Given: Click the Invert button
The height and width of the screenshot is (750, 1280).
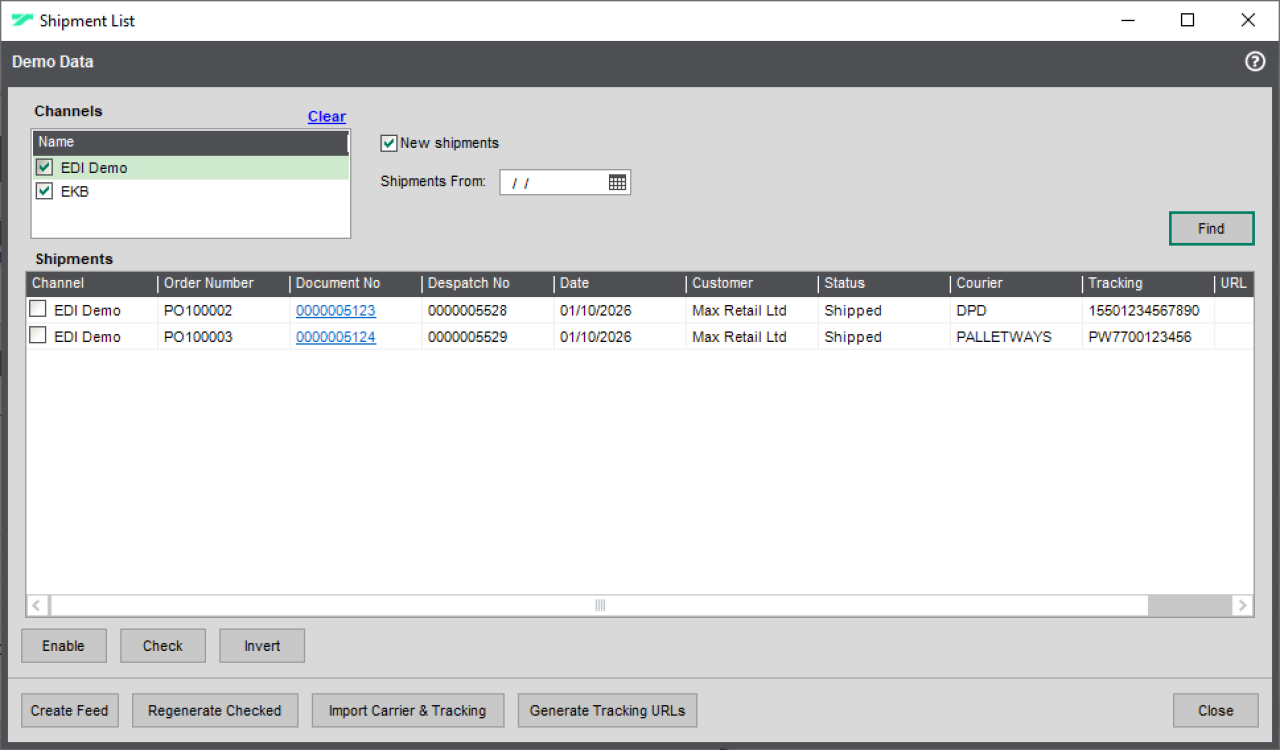Looking at the screenshot, I should pyautogui.click(x=262, y=646).
